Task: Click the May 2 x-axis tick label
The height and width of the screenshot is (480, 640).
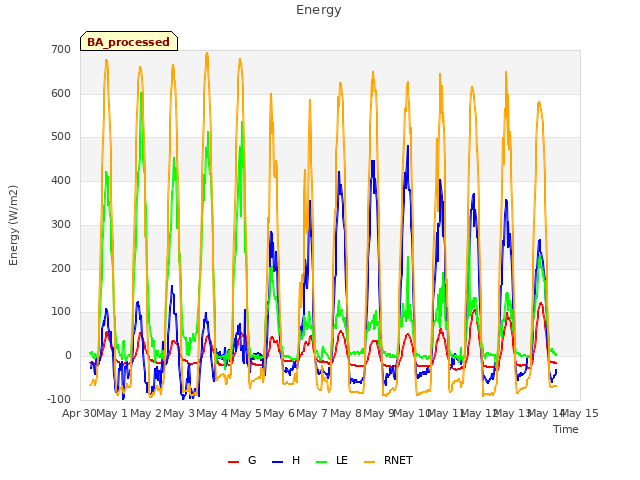Action: [x=146, y=413]
